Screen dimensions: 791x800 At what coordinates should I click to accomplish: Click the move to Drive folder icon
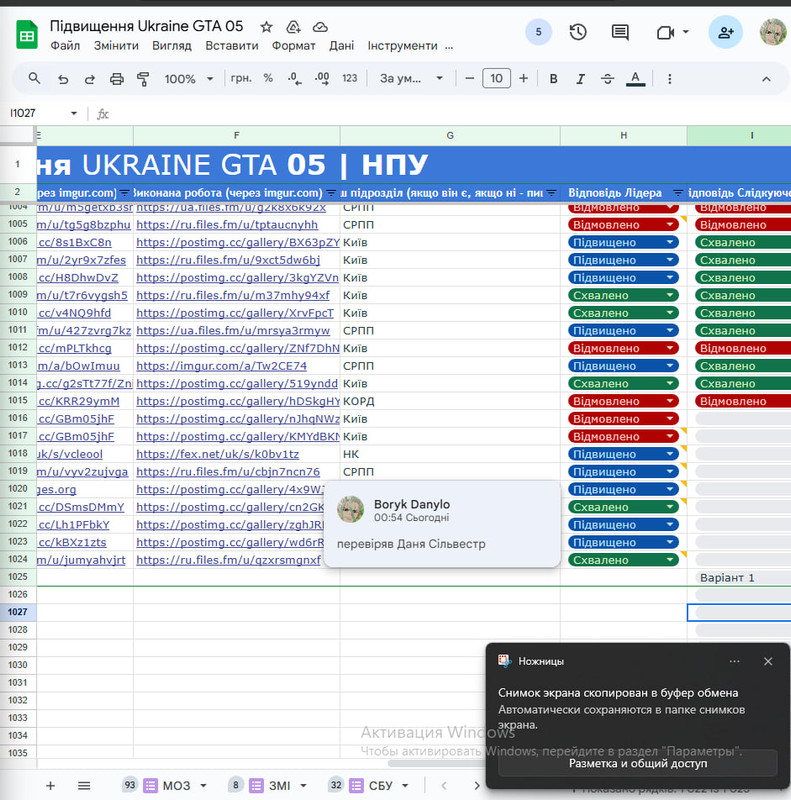click(x=293, y=27)
